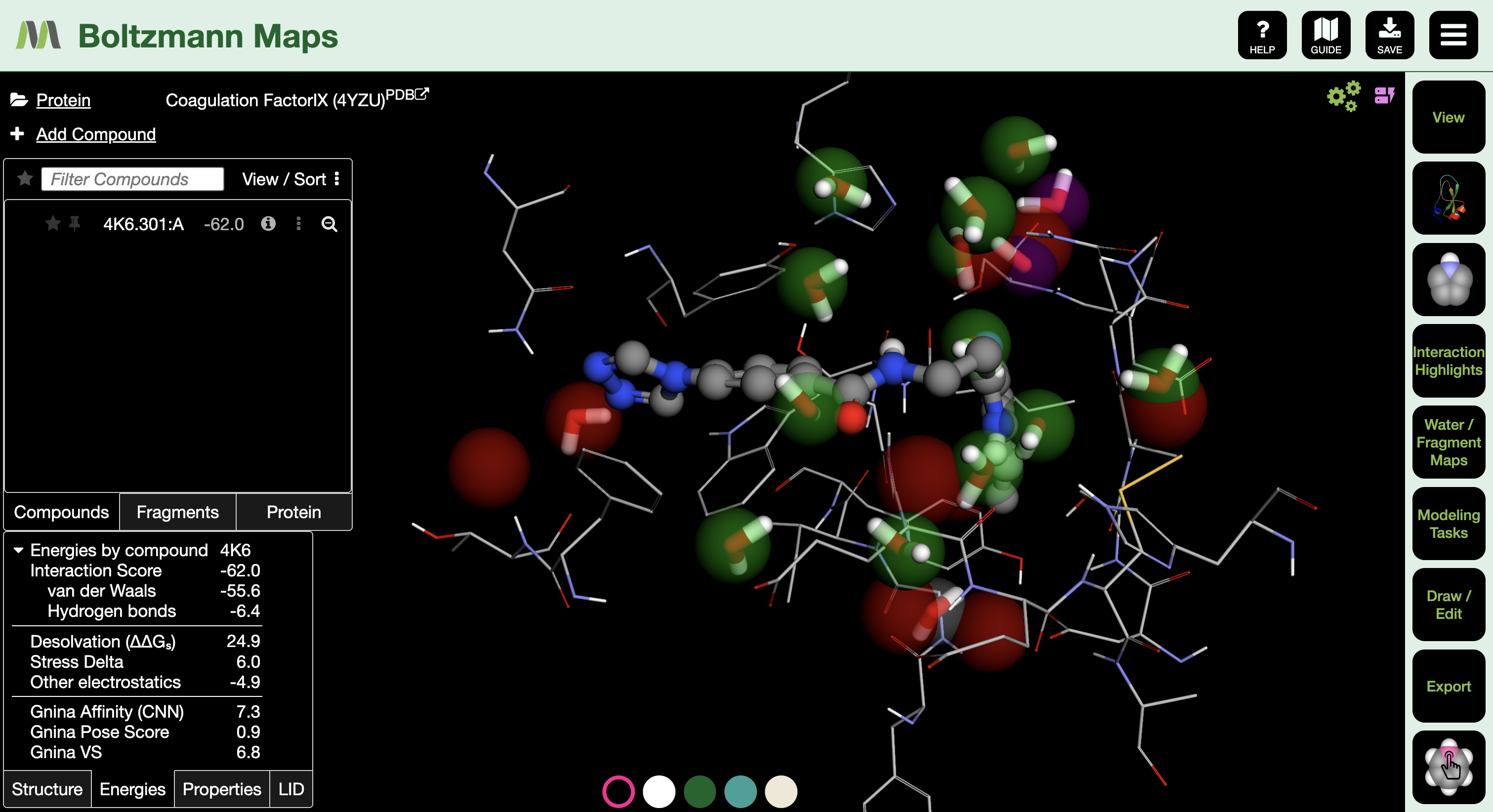1493x812 pixels.
Task: Click the Protein link
Action: point(63,100)
